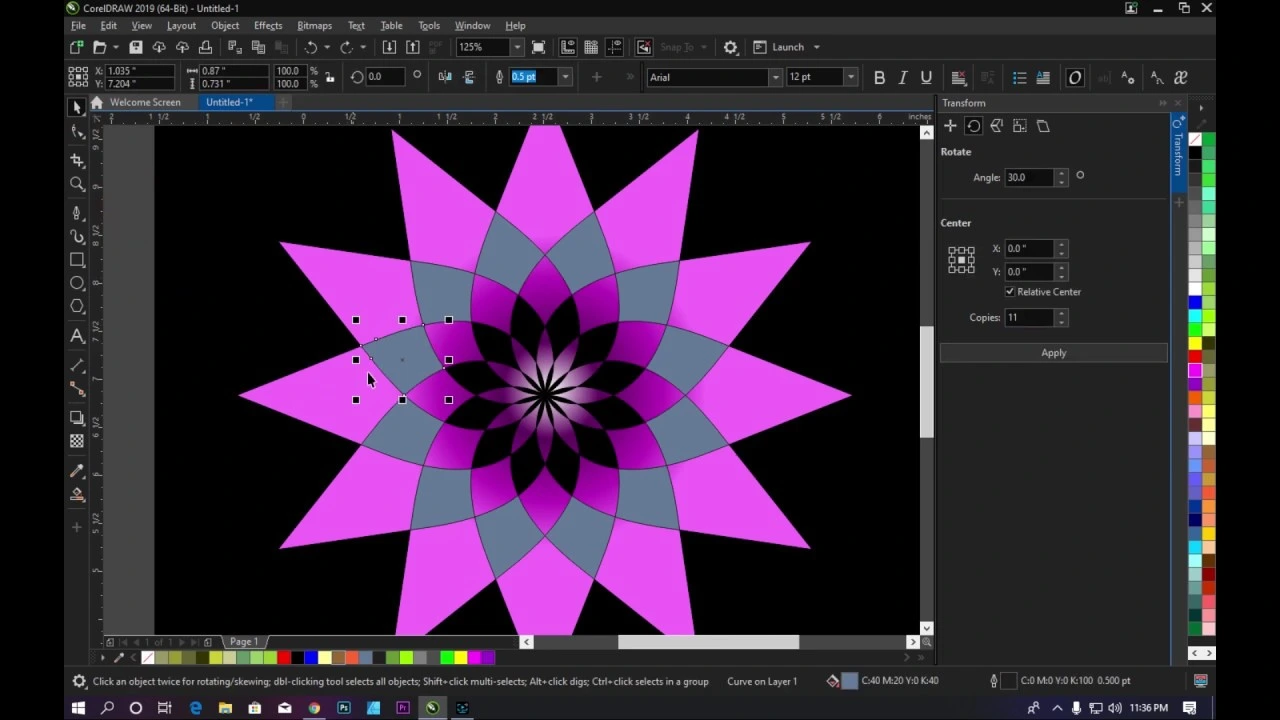Screen dimensions: 1280x720
Task: Open the Effects menu
Action: [268, 25]
